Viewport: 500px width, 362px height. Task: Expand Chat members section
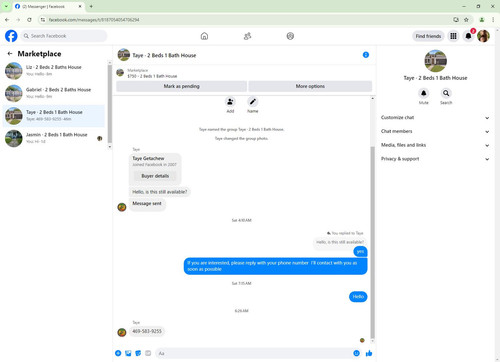(435, 131)
